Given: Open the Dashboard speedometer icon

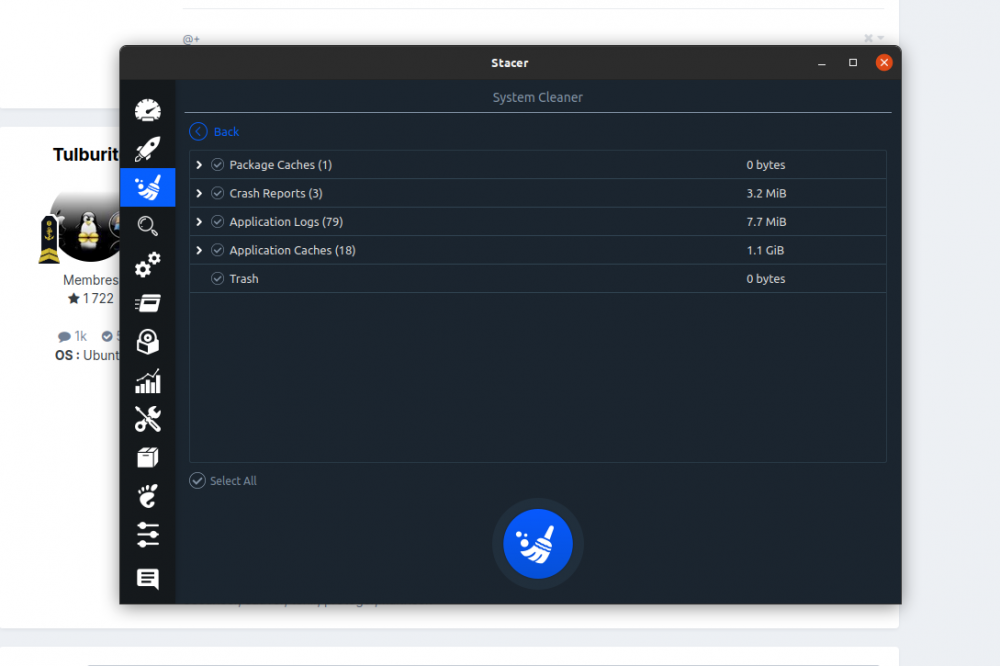Looking at the screenshot, I should (x=147, y=110).
